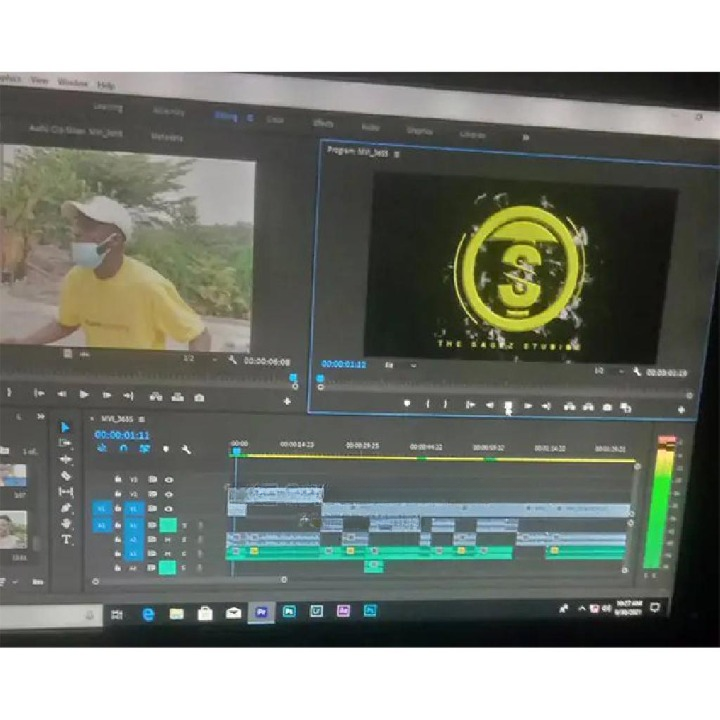
Task: Open the Metadata panel tab
Action: pyautogui.click(x=167, y=137)
